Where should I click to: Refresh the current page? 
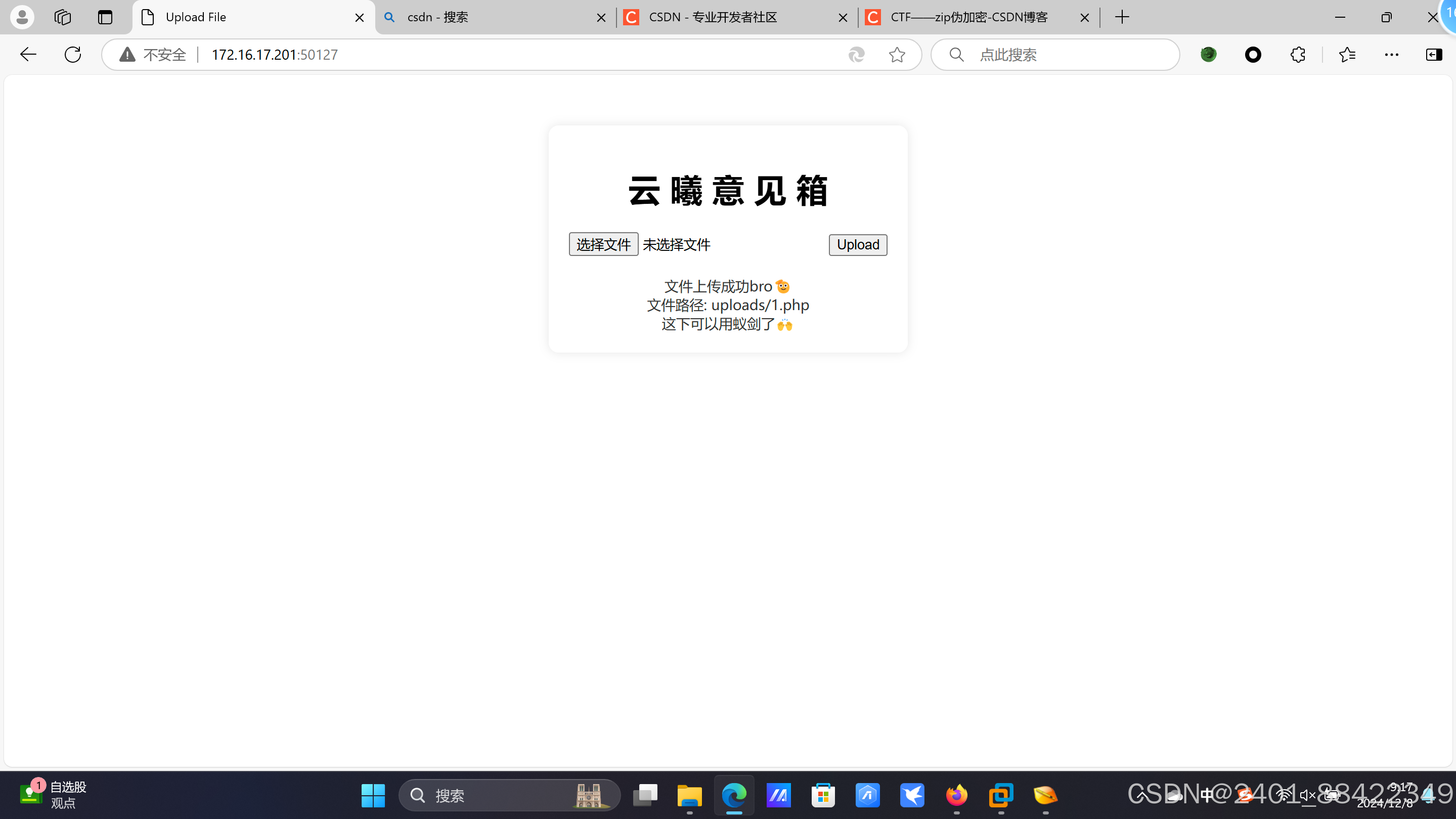[73, 54]
